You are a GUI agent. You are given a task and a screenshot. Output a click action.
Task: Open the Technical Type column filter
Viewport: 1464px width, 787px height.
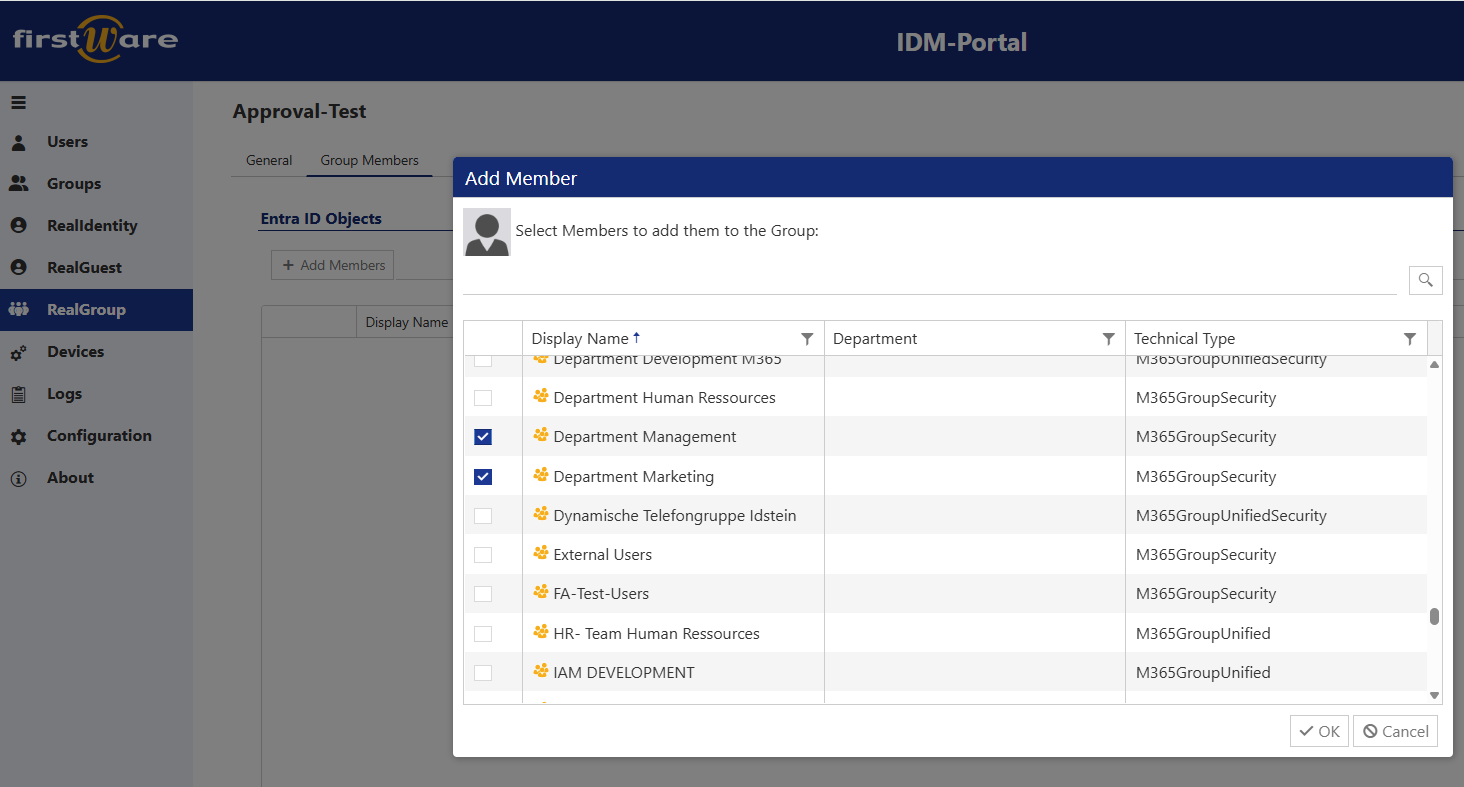tap(1409, 339)
